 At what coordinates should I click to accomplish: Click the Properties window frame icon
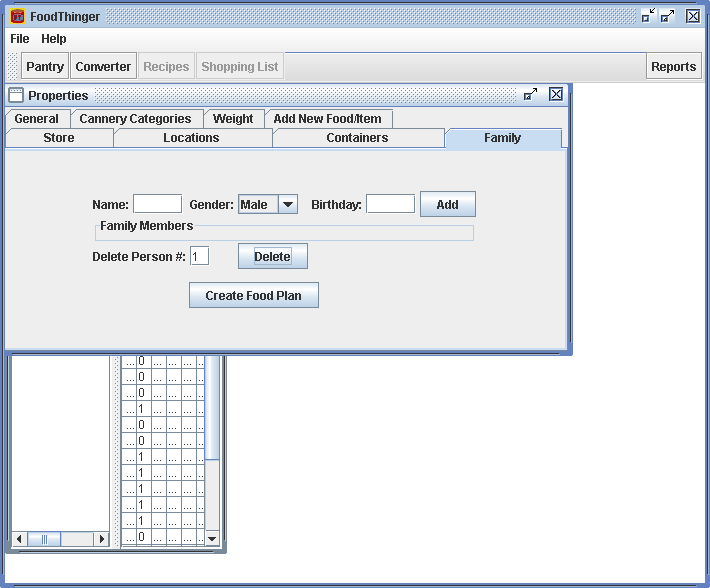[16, 95]
